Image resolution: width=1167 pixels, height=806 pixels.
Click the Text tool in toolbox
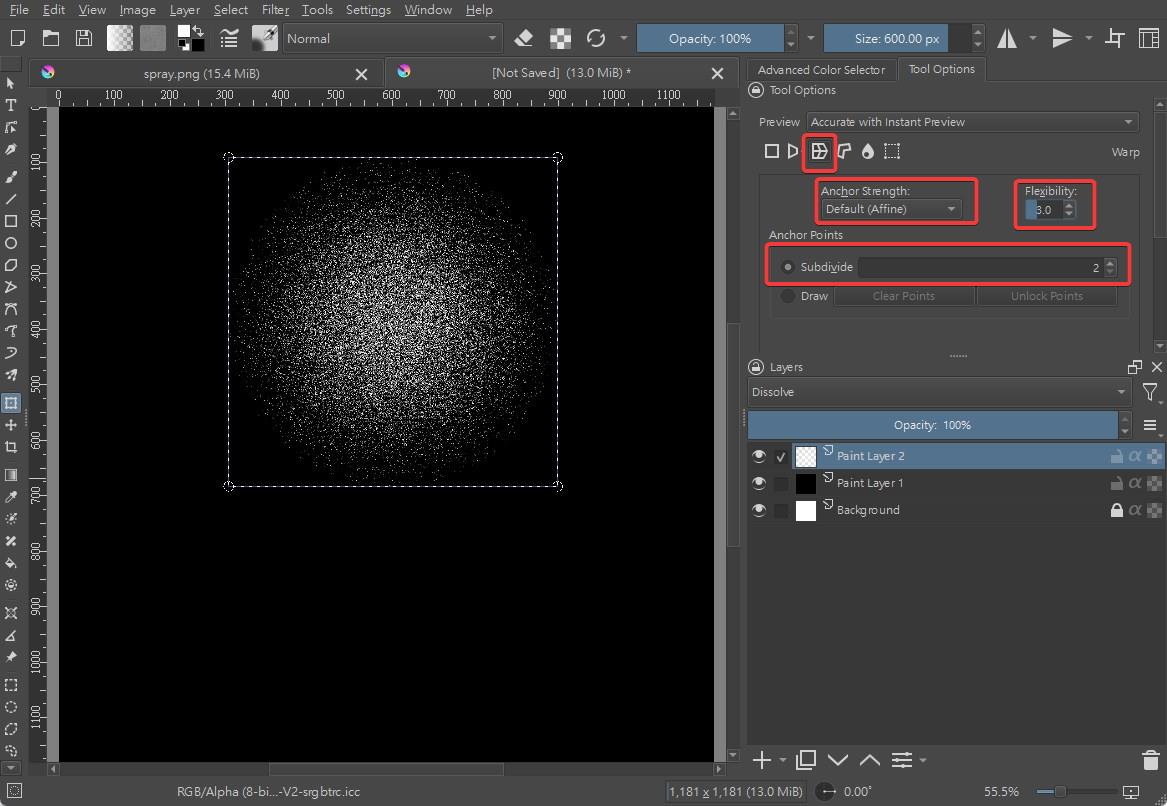click(11, 105)
